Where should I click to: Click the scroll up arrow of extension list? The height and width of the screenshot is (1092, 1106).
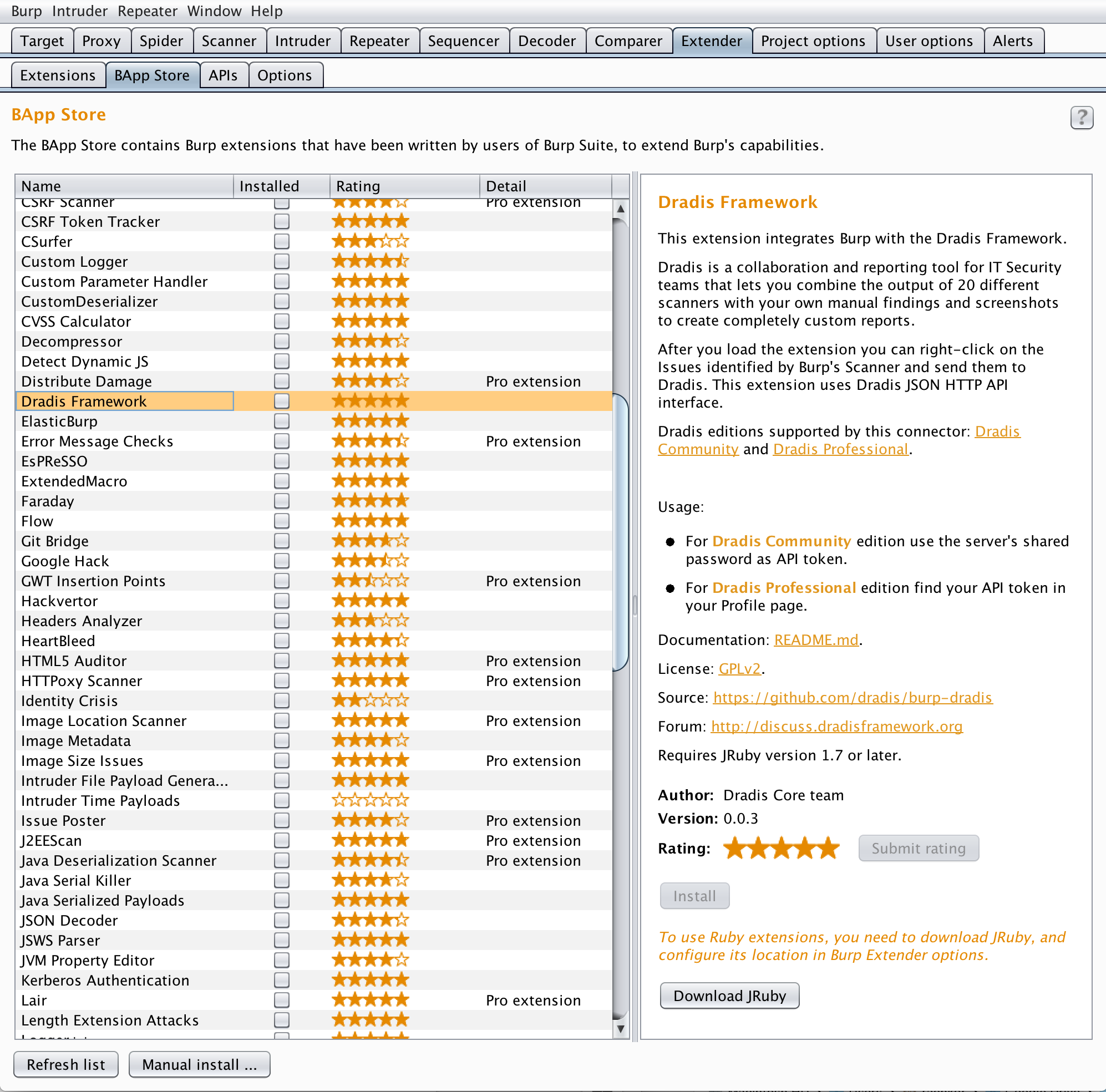(620, 209)
